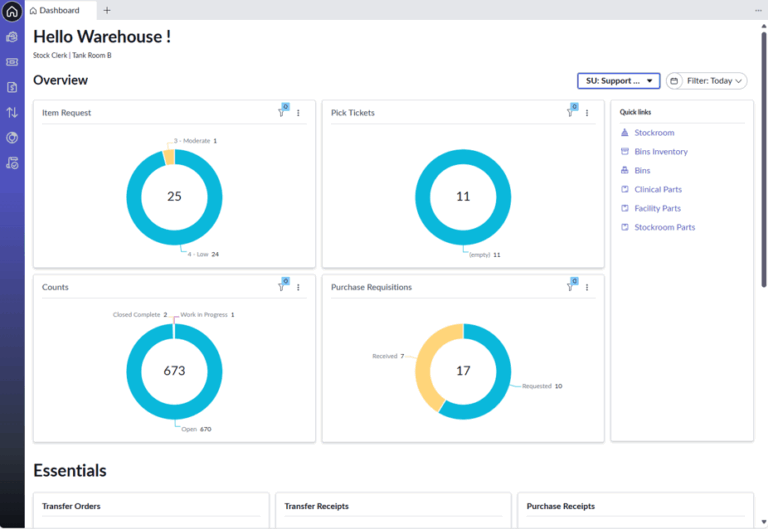Open the ticket icon in the sidebar
The height and width of the screenshot is (529, 768).
12,62
